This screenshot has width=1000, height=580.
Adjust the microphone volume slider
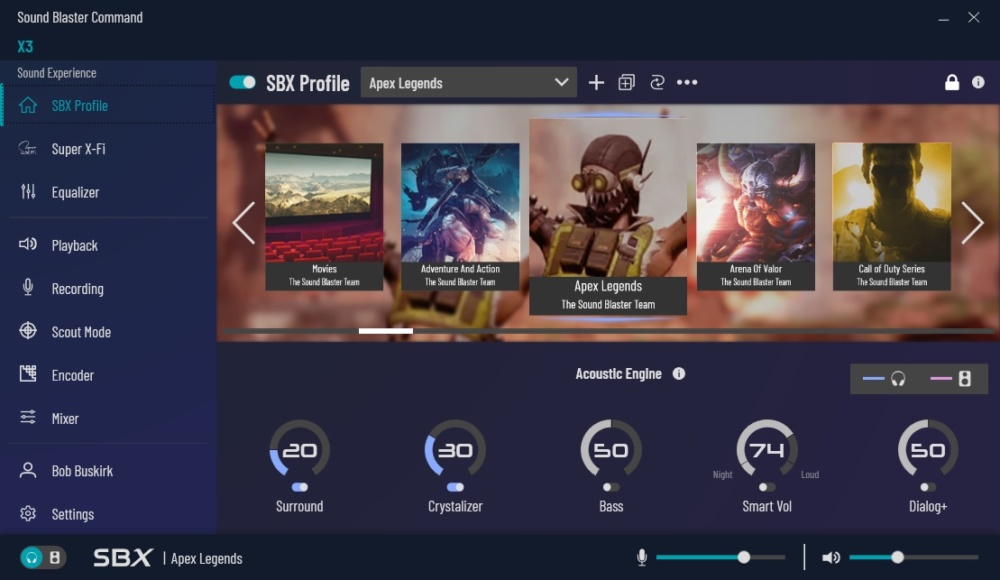720,558
